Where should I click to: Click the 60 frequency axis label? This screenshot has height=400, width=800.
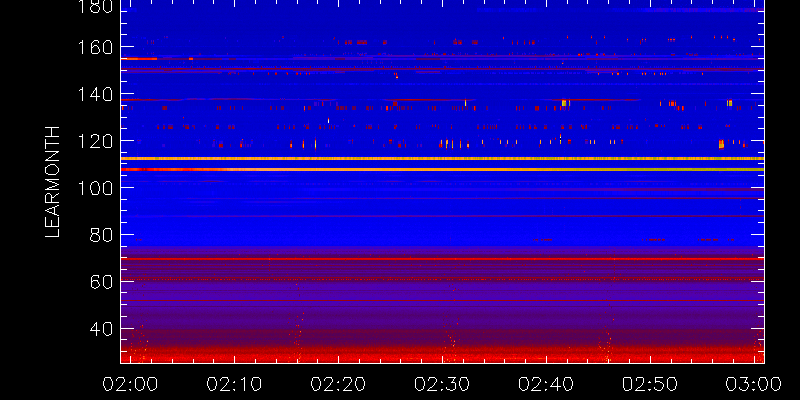tap(100, 282)
